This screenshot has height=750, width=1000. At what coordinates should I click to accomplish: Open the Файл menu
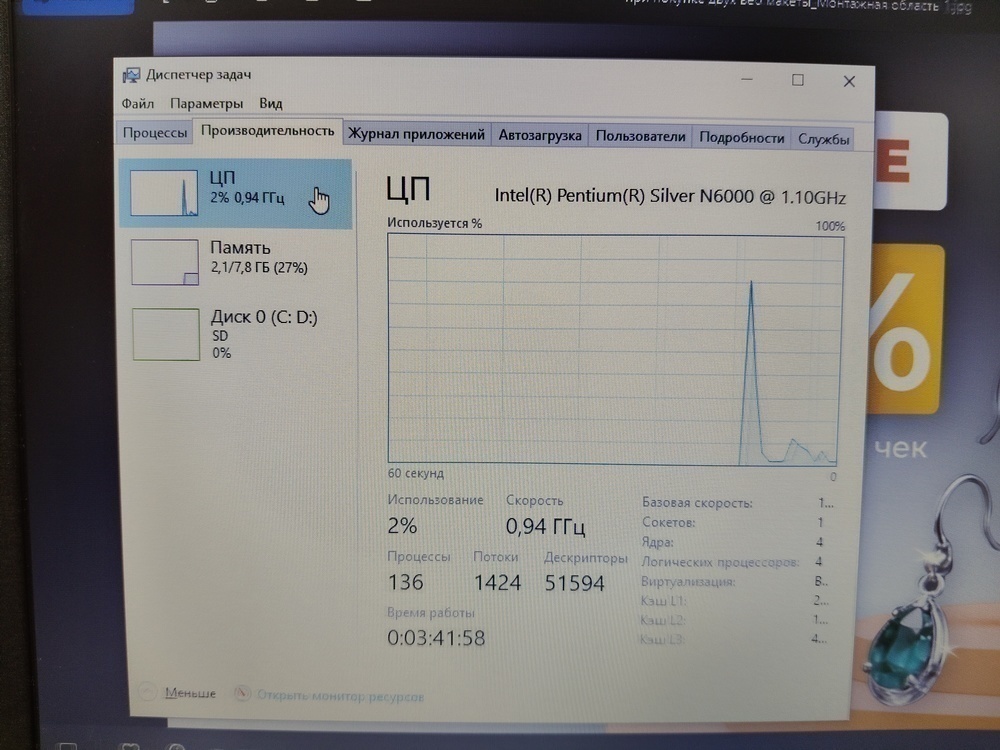click(138, 103)
